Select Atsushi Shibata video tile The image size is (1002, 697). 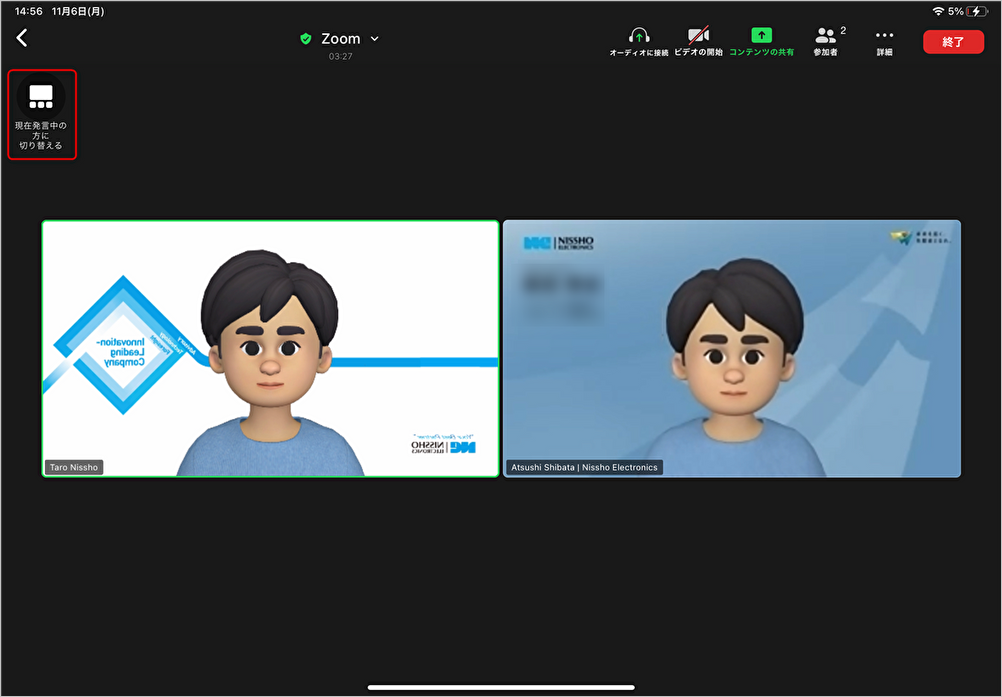click(x=732, y=348)
